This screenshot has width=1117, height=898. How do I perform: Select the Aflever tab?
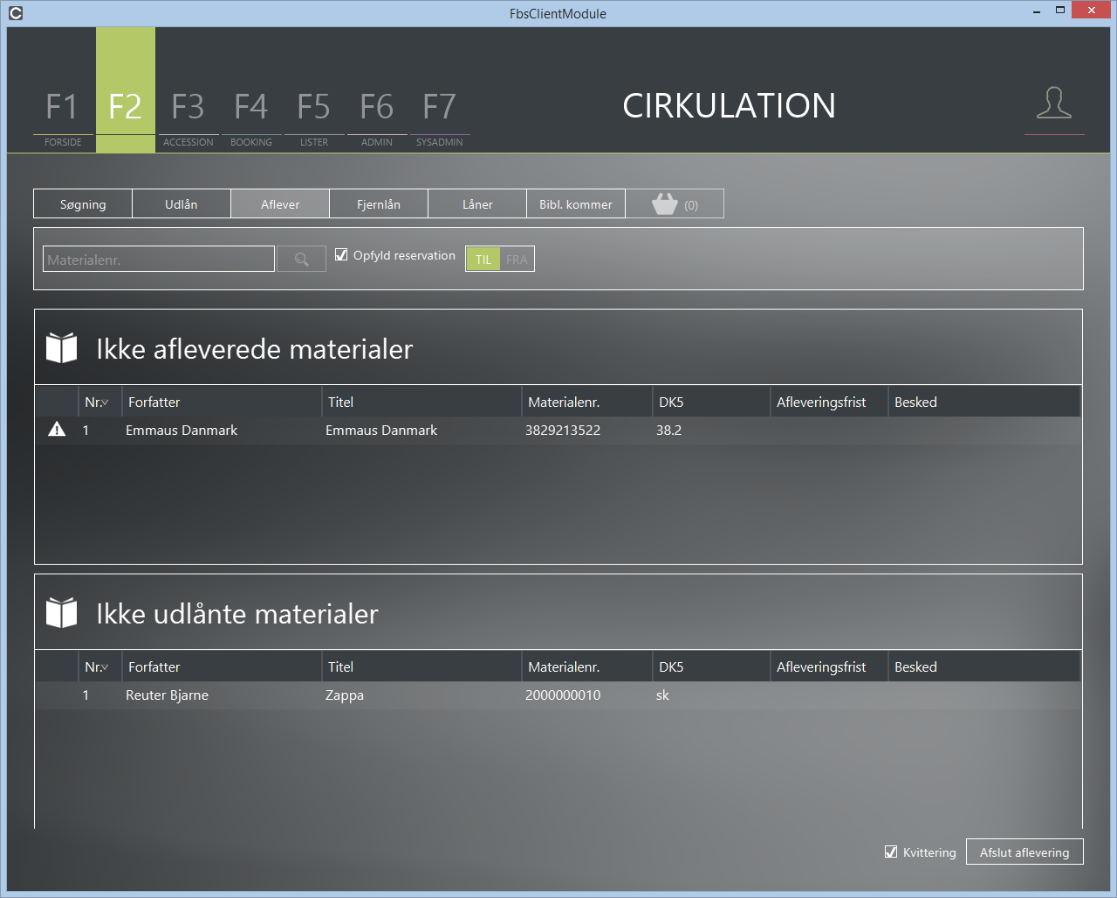click(x=280, y=204)
